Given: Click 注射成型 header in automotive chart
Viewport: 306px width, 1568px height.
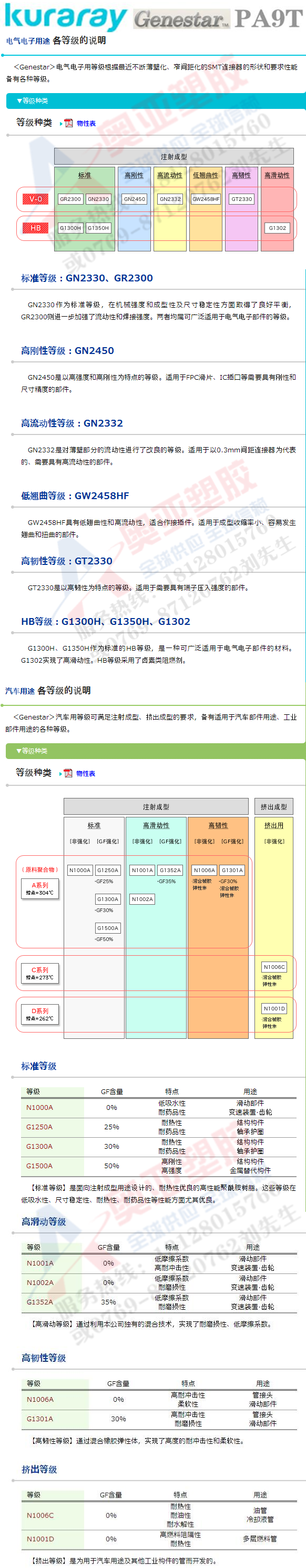Looking at the screenshot, I should pos(156,807).
